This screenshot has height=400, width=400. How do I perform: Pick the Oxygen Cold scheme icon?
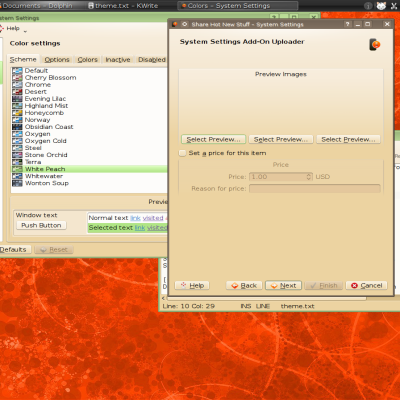[x=17, y=141]
